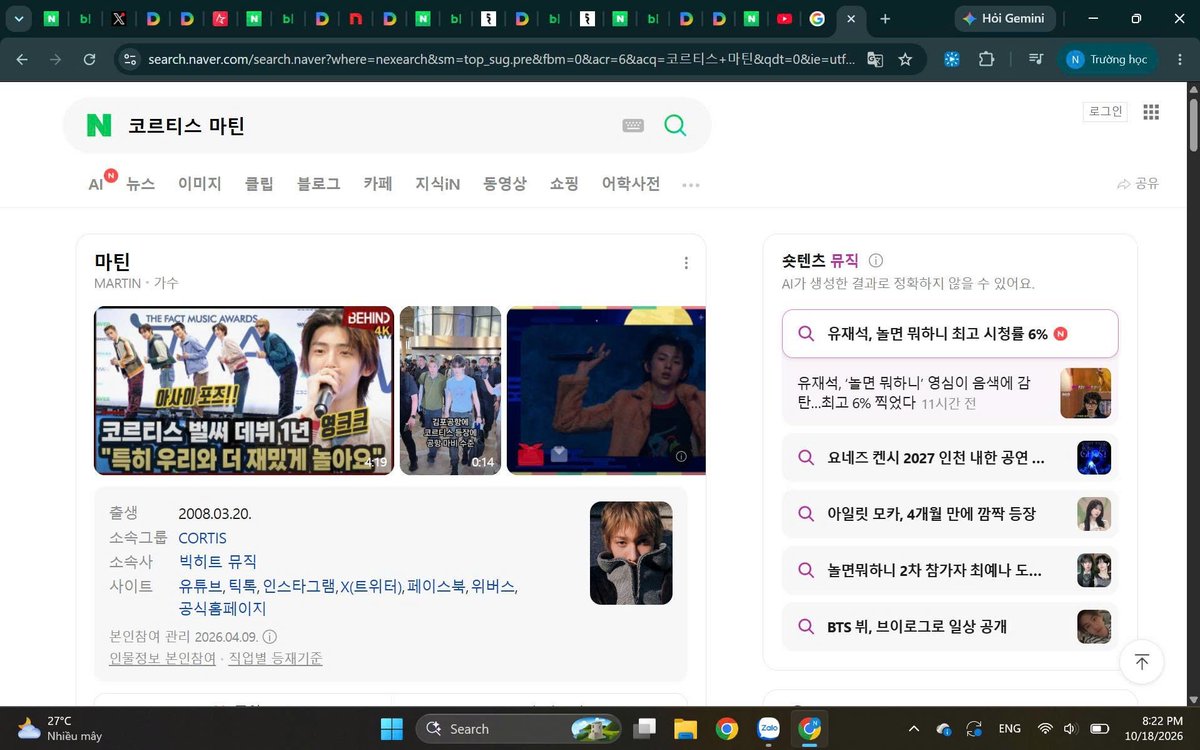Open the 공식홈페이지 link
This screenshot has height=750, width=1200.
click(x=223, y=608)
